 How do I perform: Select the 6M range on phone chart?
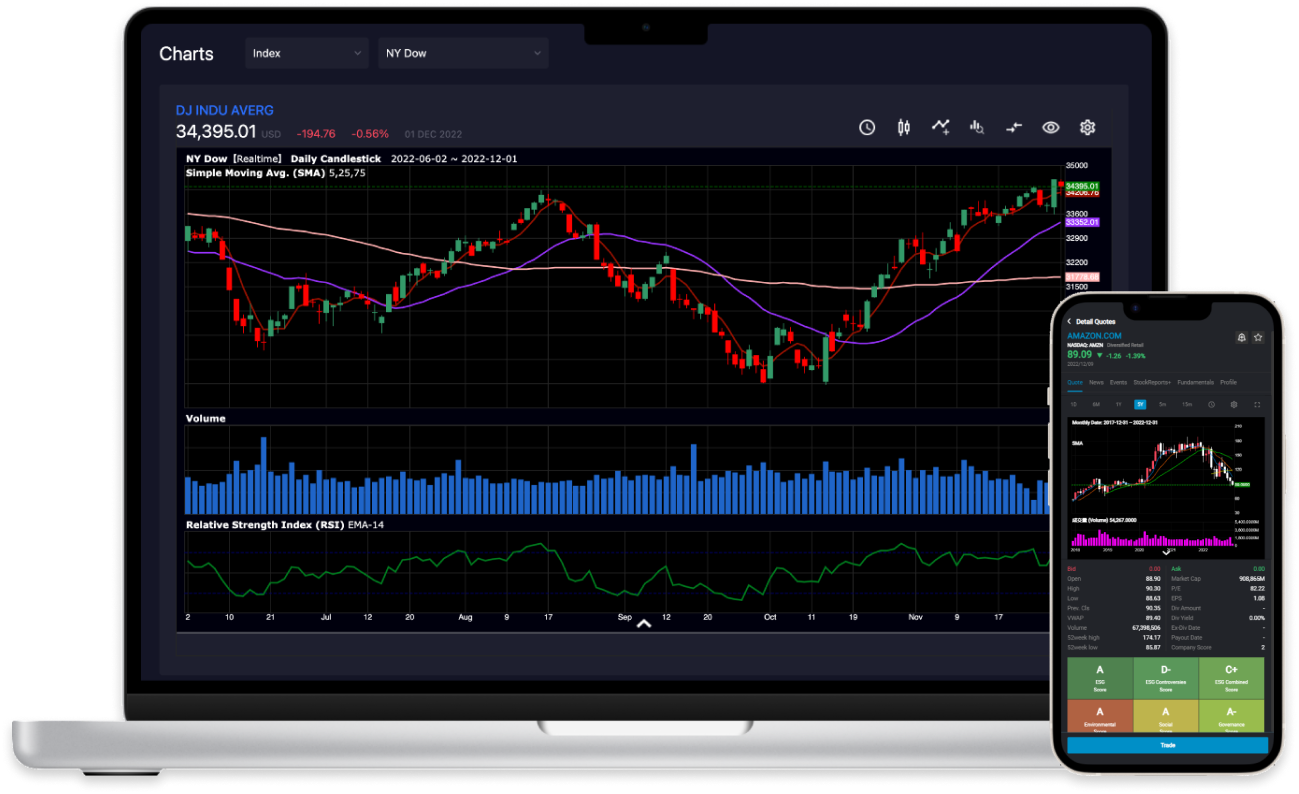click(1096, 404)
